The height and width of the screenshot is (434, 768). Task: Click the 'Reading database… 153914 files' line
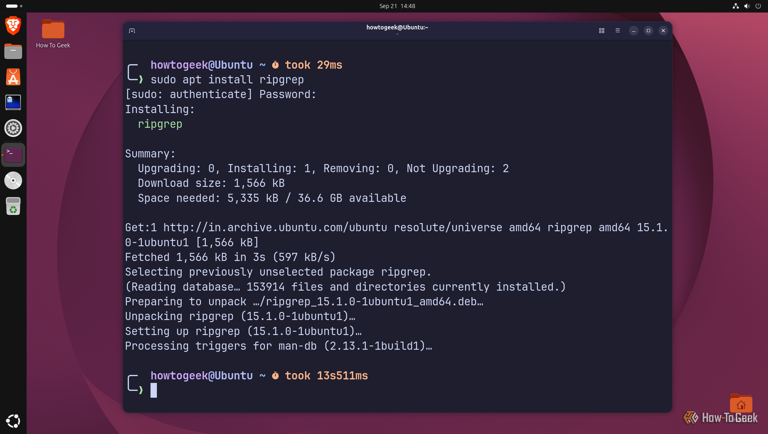[x=345, y=287]
